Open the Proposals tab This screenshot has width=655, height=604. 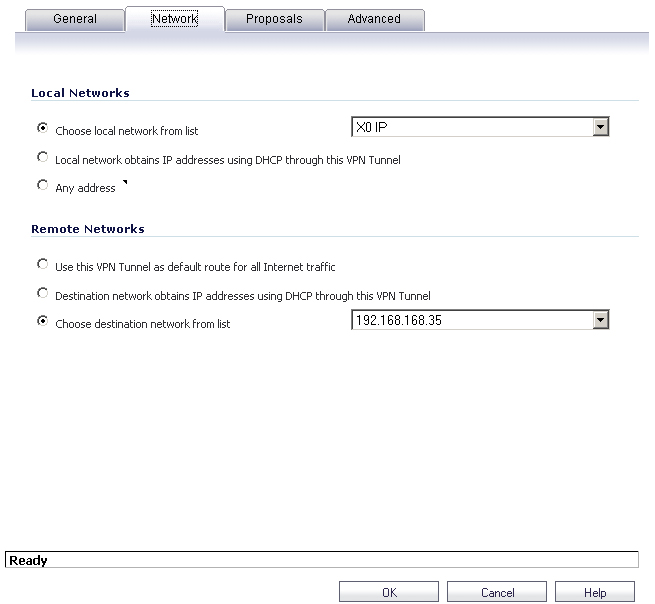[274, 19]
